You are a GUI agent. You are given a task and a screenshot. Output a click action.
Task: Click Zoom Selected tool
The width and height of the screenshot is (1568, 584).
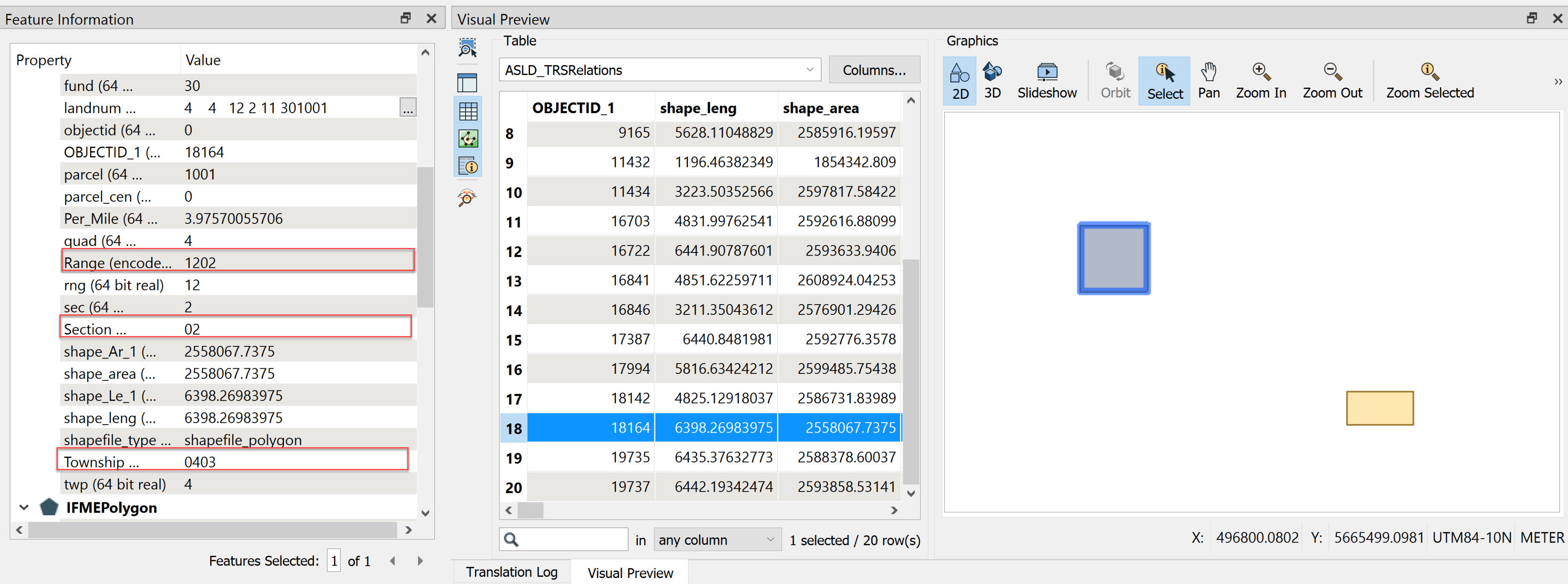pos(1429,81)
